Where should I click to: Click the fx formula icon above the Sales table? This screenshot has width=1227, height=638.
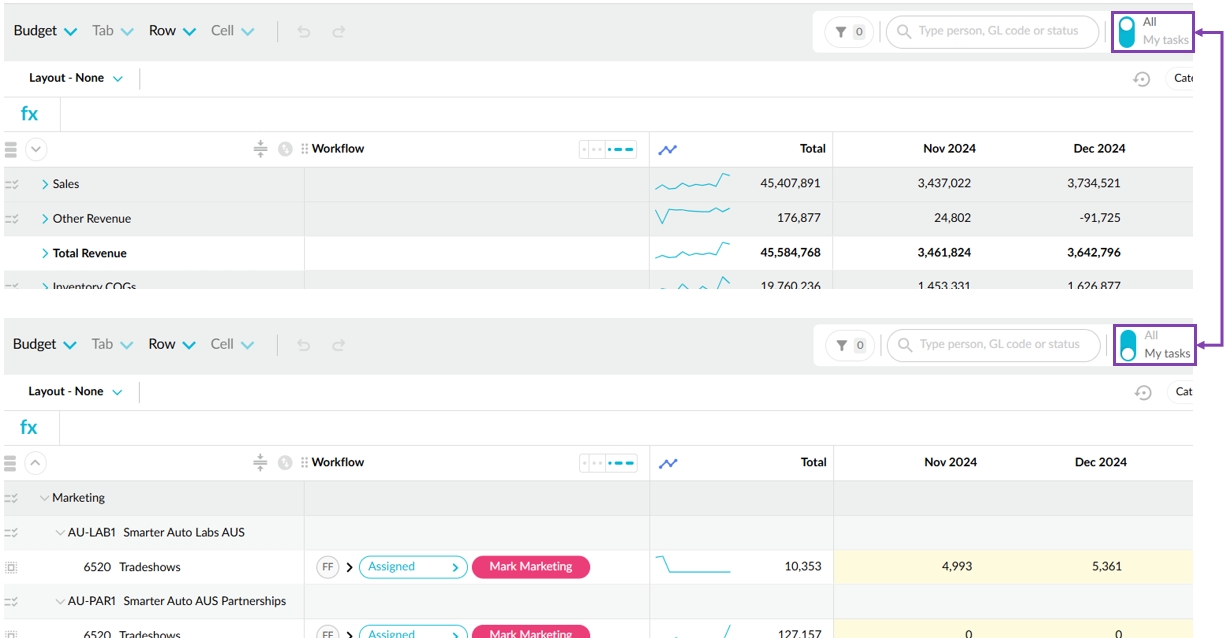[x=29, y=114]
